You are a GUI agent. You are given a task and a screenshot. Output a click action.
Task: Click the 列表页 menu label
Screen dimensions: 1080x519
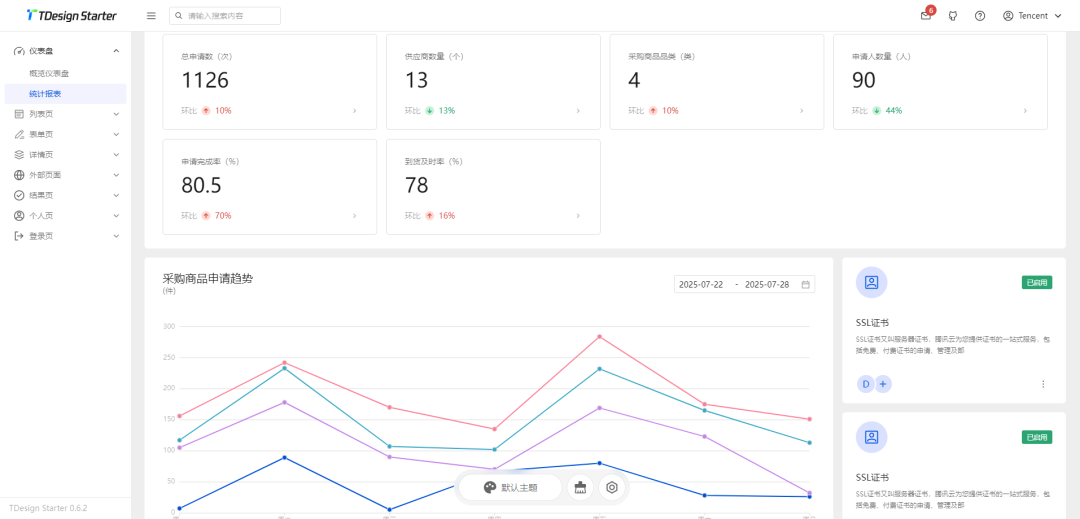pos(41,114)
